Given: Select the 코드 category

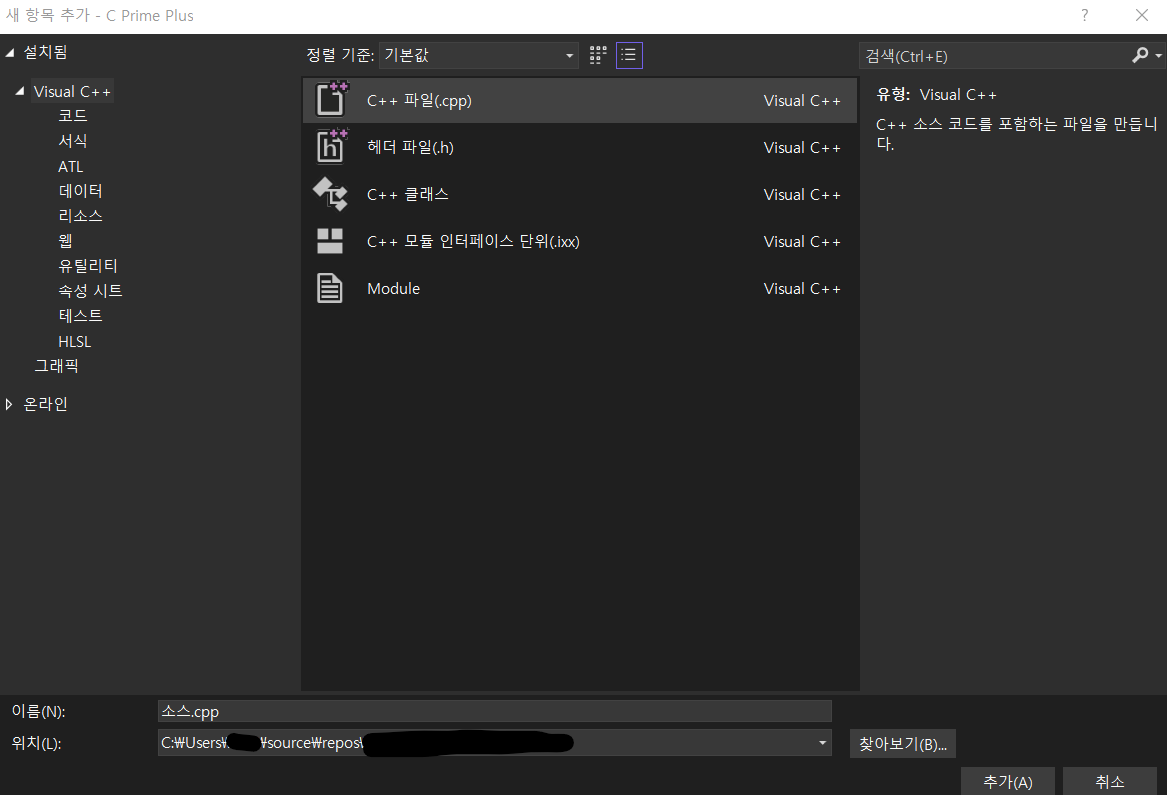Looking at the screenshot, I should coord(73,115).
